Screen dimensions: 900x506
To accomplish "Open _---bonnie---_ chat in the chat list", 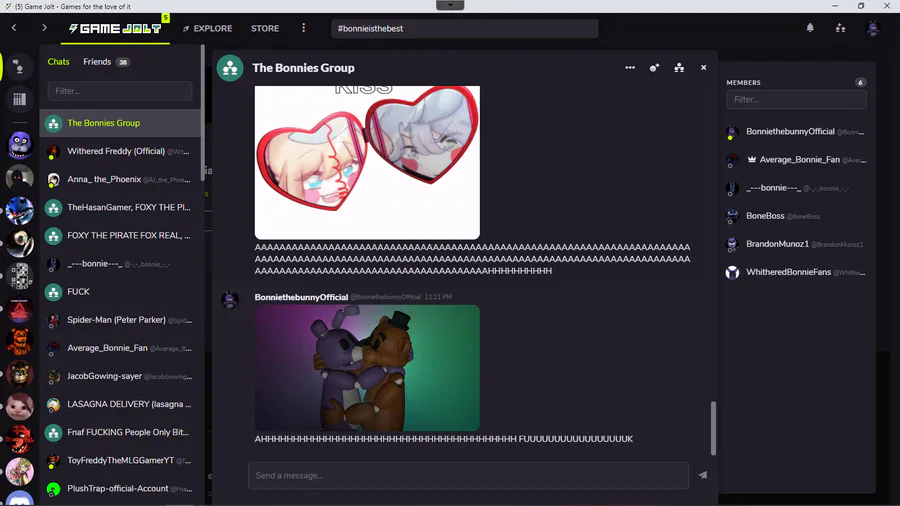I will tap(120, 263).
